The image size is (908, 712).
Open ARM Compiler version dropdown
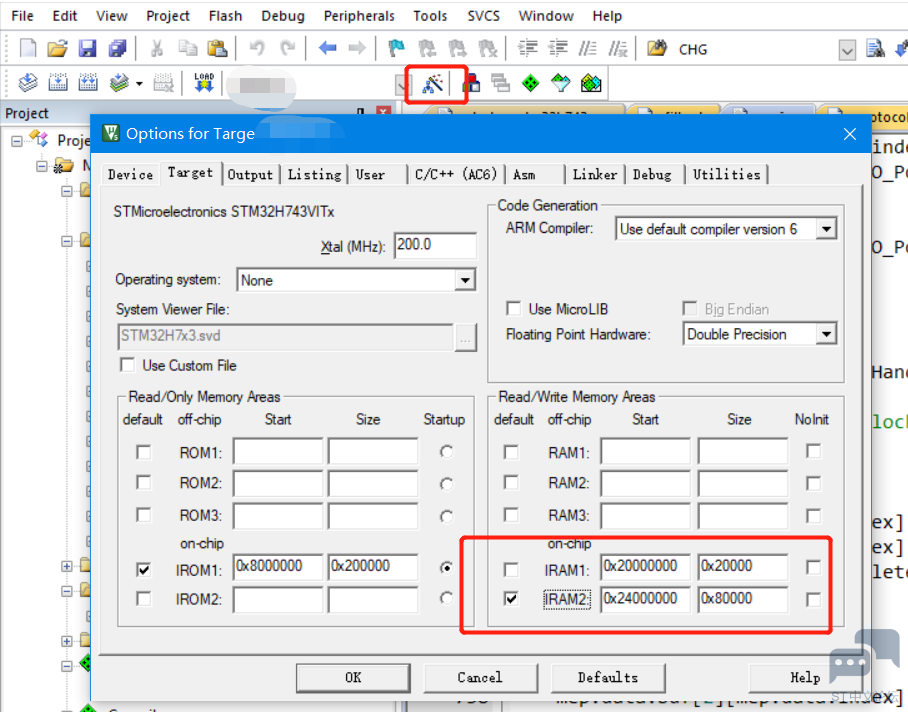[x=826, y=229]
